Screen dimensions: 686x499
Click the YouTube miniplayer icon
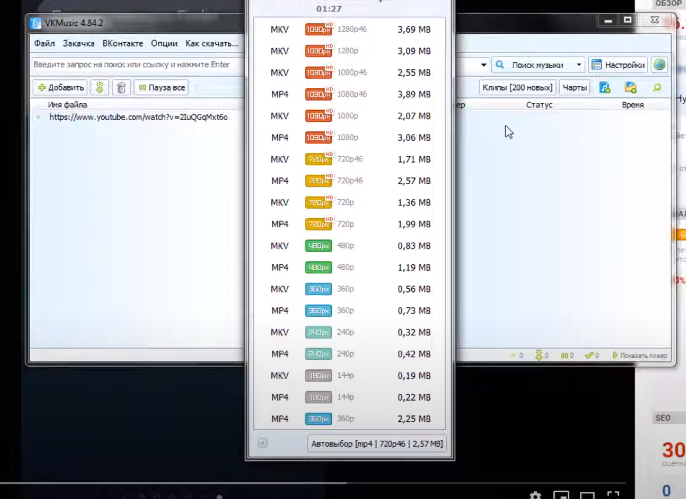click(561, 495)
